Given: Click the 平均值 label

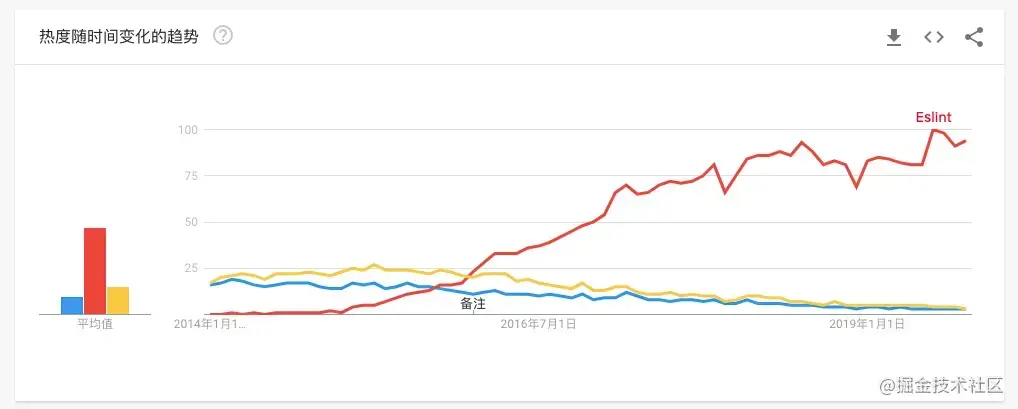Looking at the screenshot, I should point(95,324).
